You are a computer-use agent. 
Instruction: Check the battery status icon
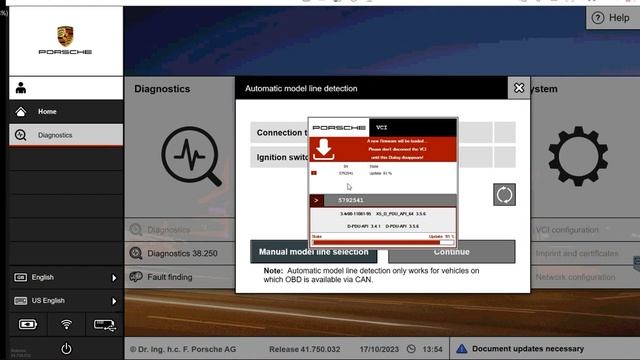(28, 324)
